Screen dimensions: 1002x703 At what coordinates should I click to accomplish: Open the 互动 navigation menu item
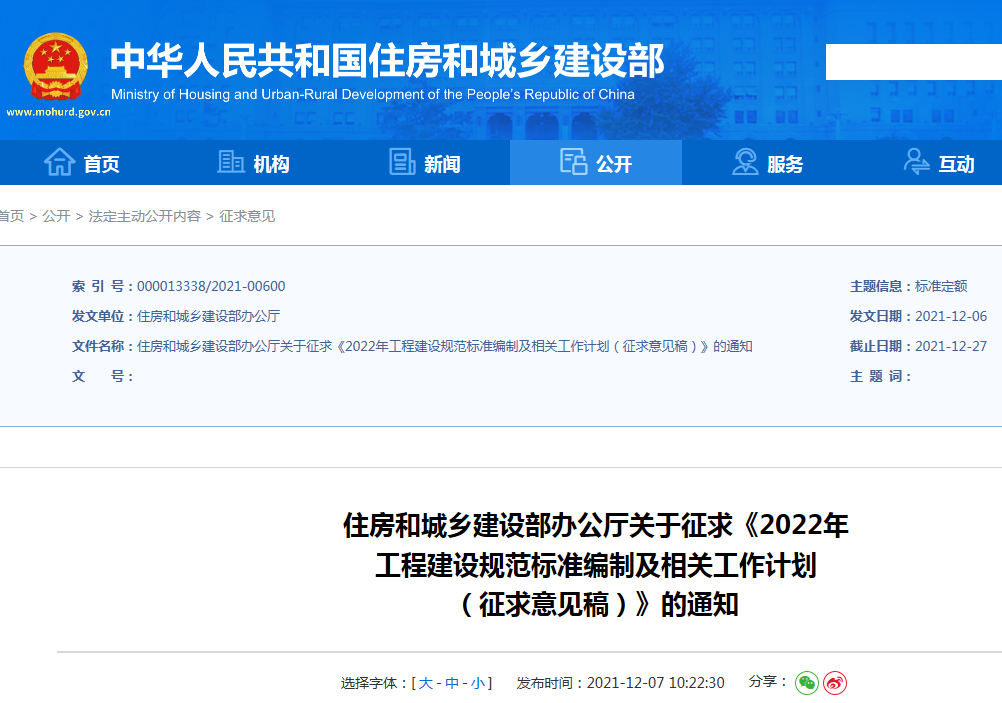[939, 163]
